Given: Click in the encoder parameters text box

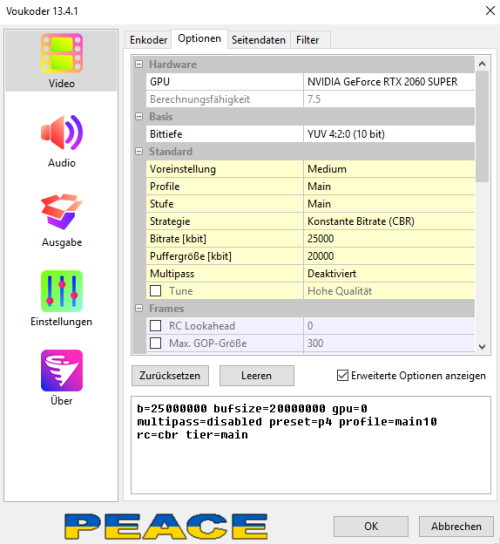Looking at the screenshot, I should pos(311,445).
